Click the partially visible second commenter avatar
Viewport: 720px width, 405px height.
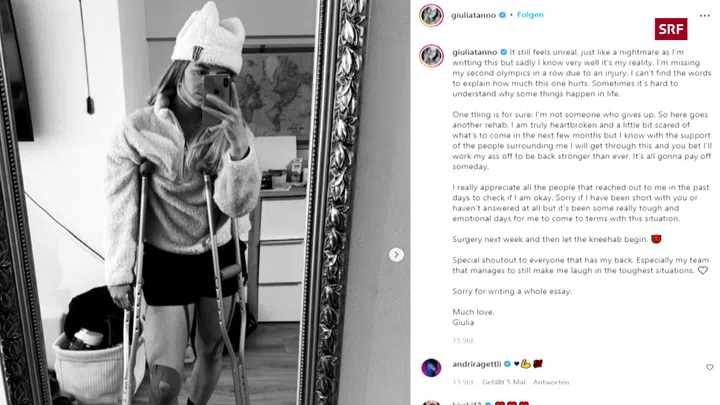coord(431,403)
